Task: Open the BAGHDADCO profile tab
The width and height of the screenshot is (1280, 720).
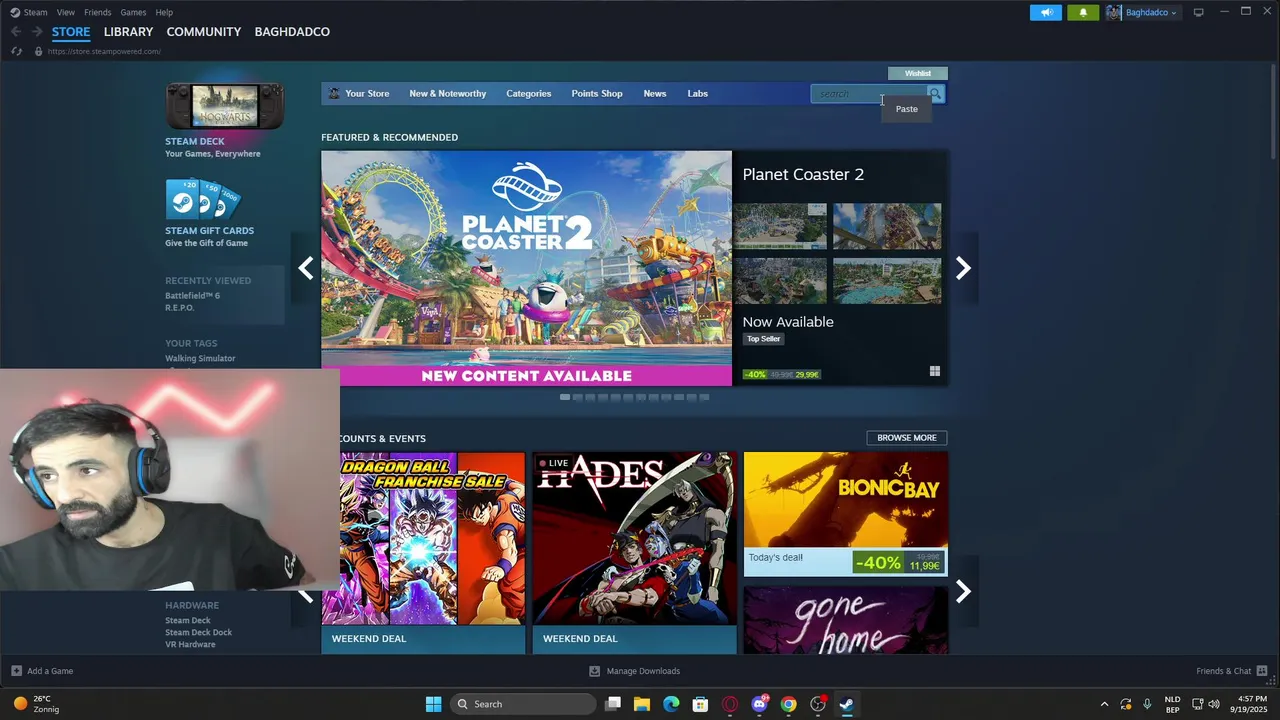Action: pos(292,32)
